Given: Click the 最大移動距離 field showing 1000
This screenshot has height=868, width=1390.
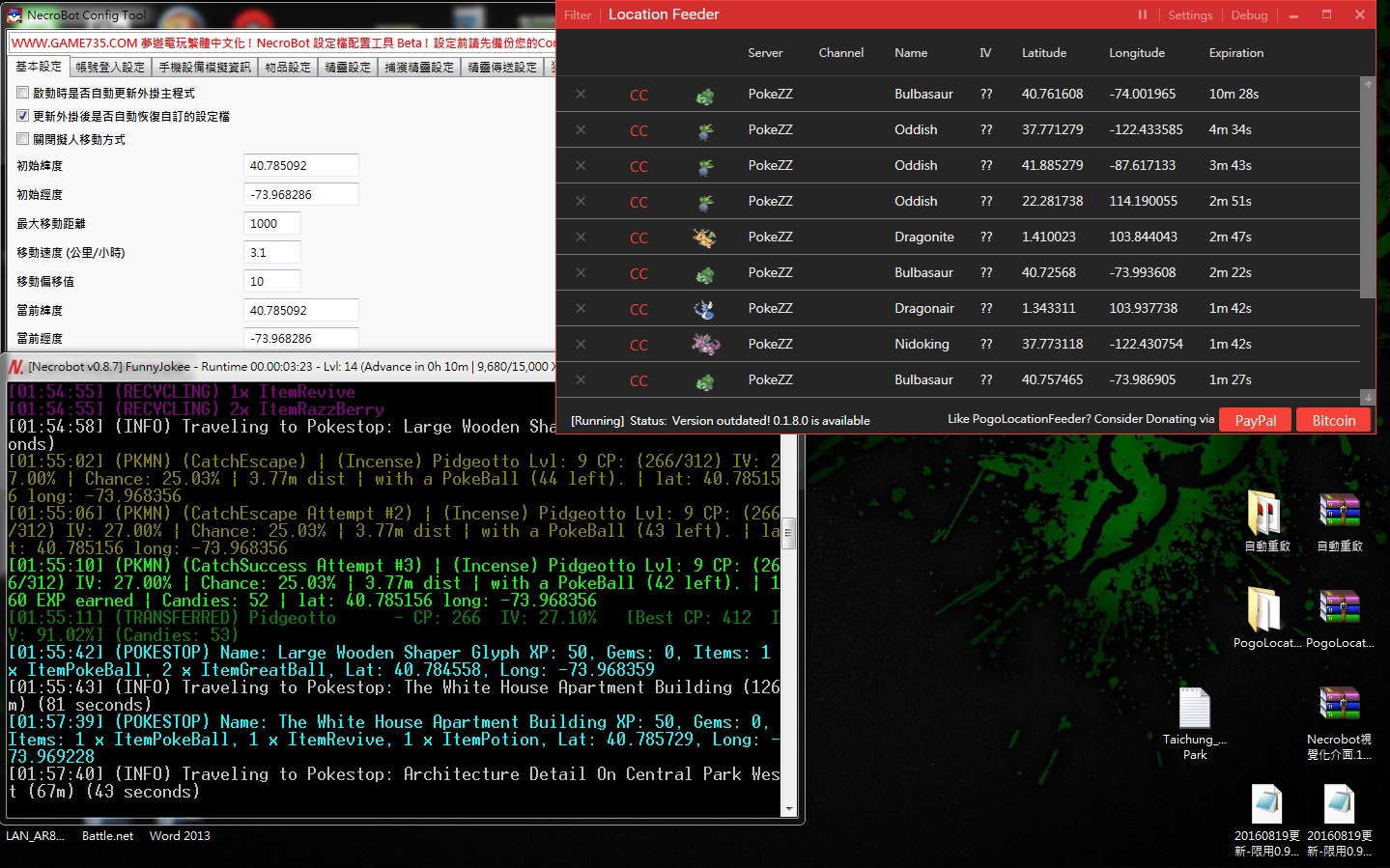Looking at the screenshot, I should tap(271, 223).
